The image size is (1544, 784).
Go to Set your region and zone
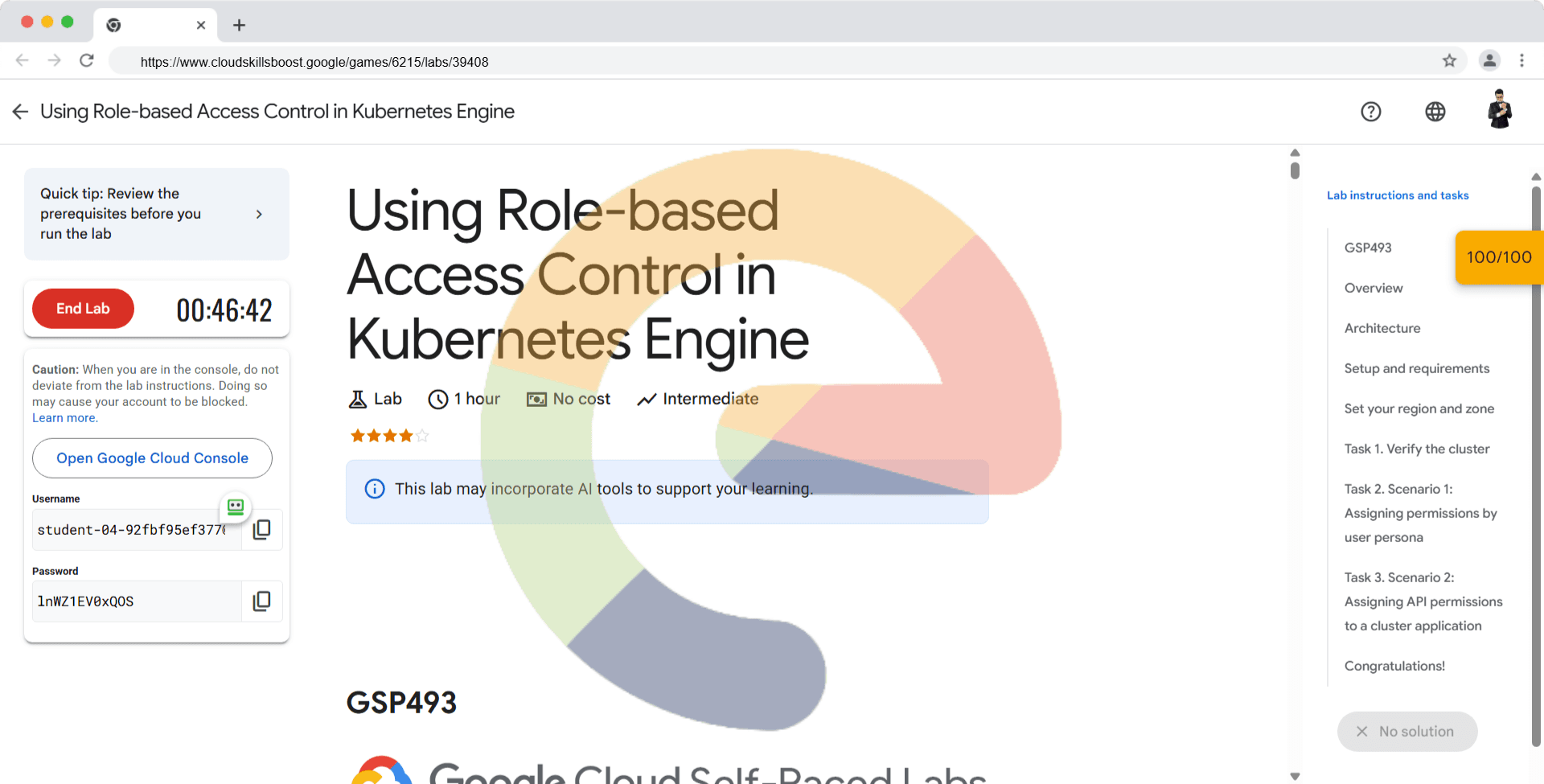[1419, 408]
